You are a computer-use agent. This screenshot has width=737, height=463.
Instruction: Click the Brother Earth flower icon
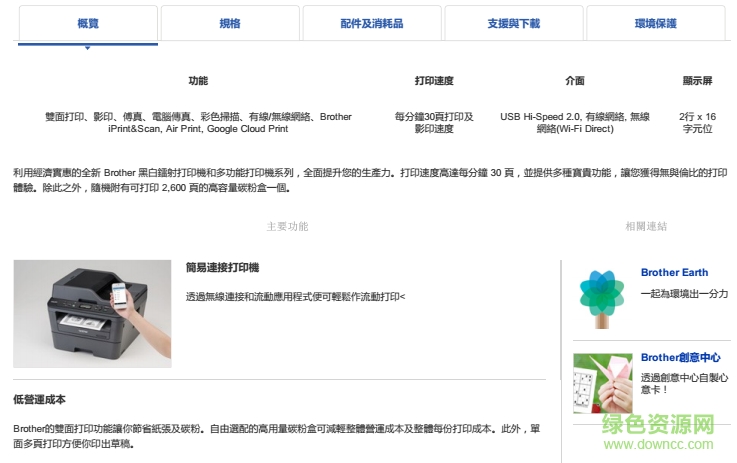pos(602,298)
